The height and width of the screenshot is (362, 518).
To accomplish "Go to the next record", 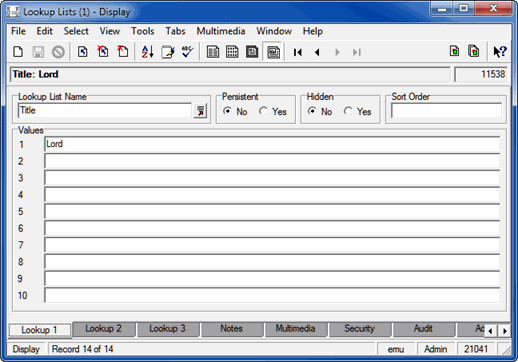I will (x=337, y=52).
